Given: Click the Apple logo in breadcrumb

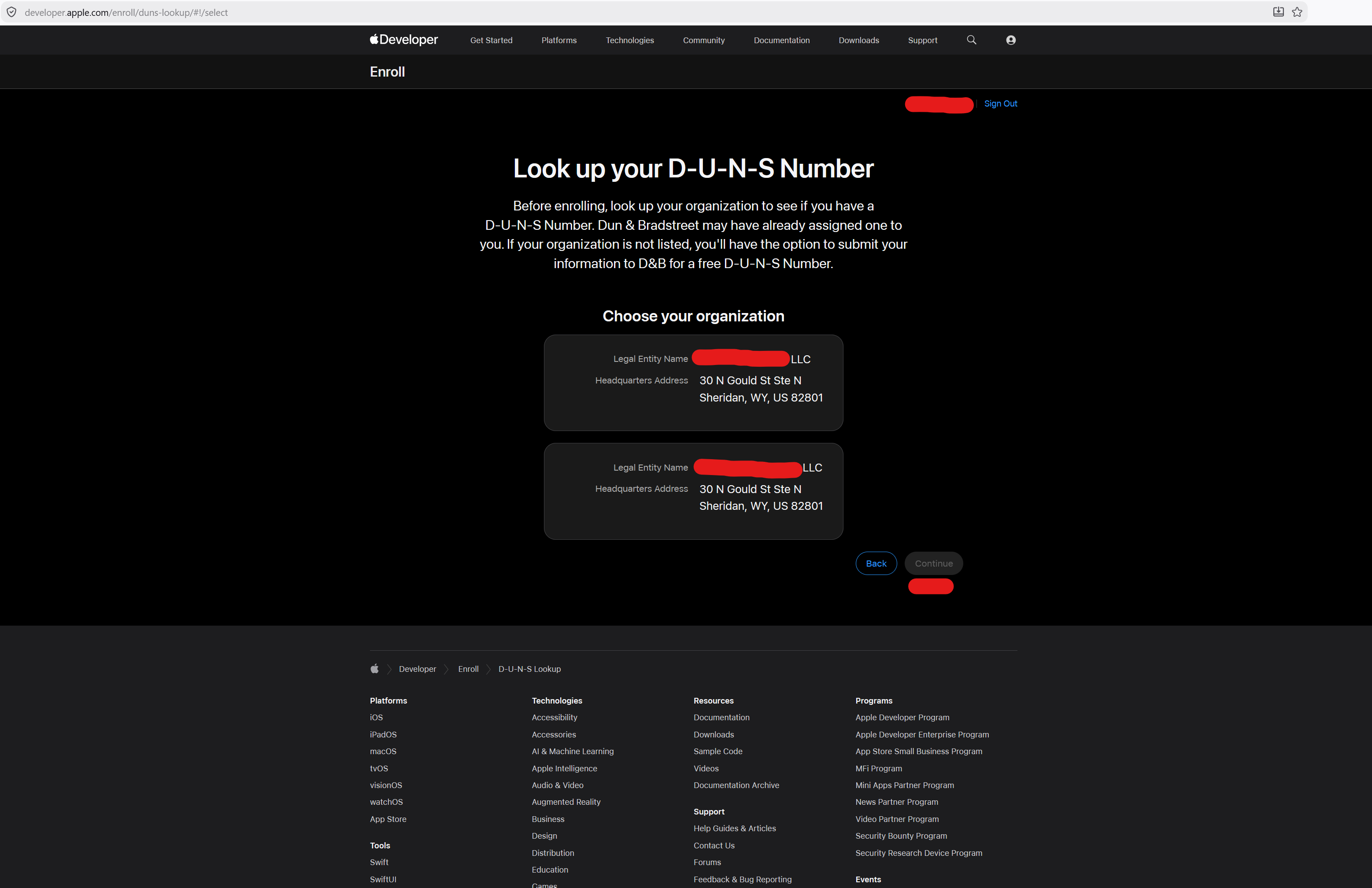Looking at the screenshot, I should coord(375,668).
